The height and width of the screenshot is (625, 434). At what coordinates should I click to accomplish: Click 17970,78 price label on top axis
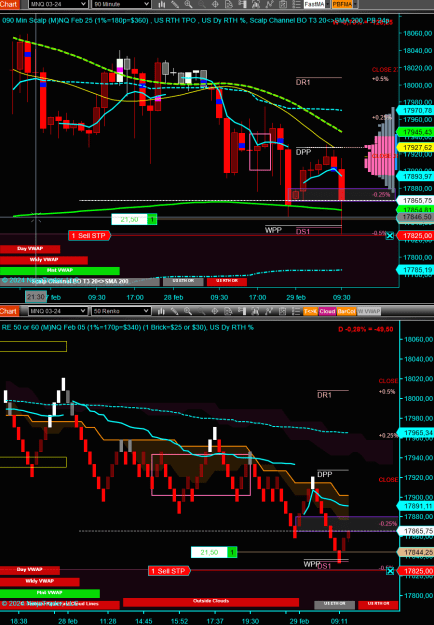click(x=415, y=110)
